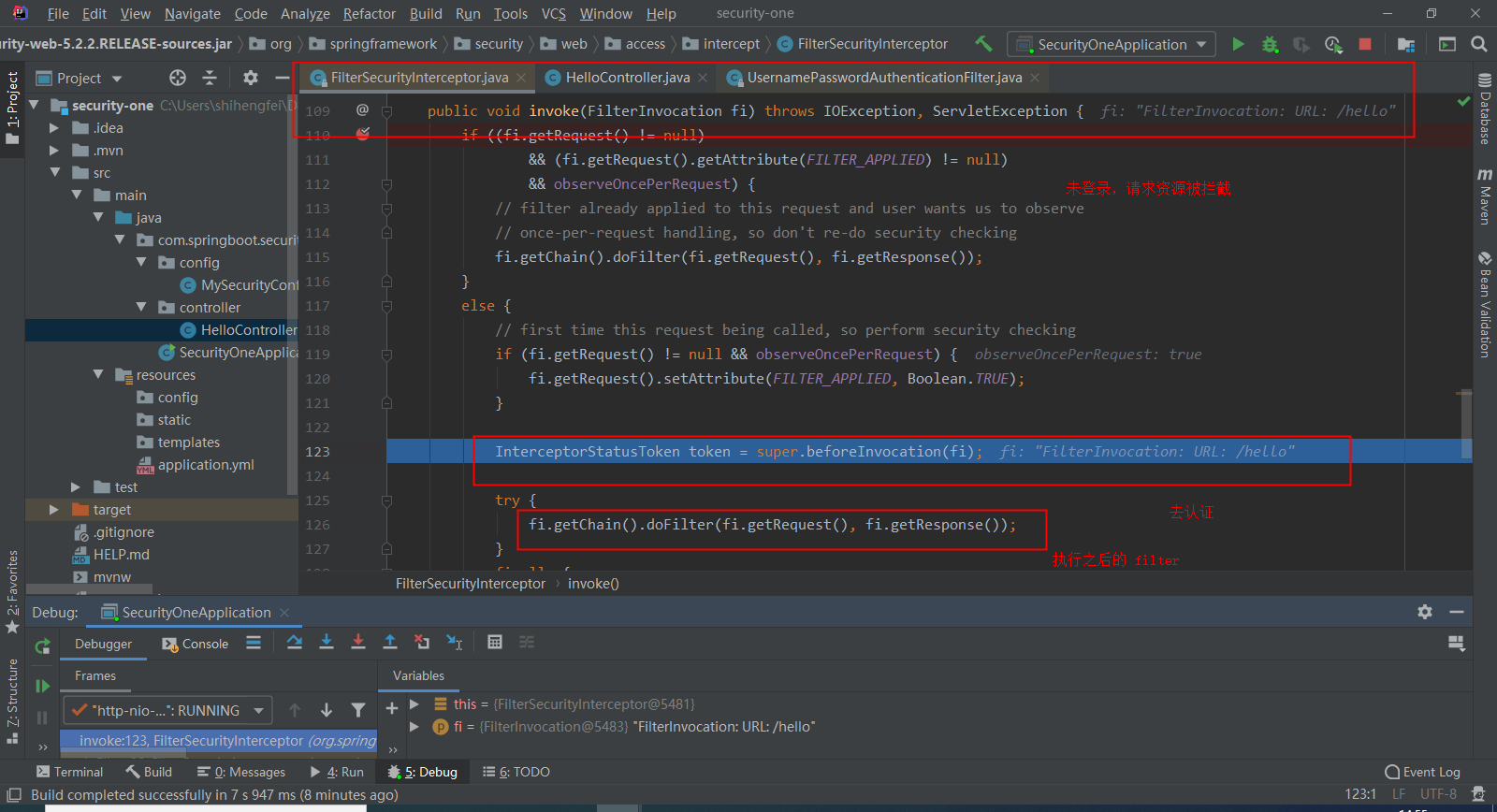
Task: Click the Step Into debugger icon
Action: tap(327, 642)
